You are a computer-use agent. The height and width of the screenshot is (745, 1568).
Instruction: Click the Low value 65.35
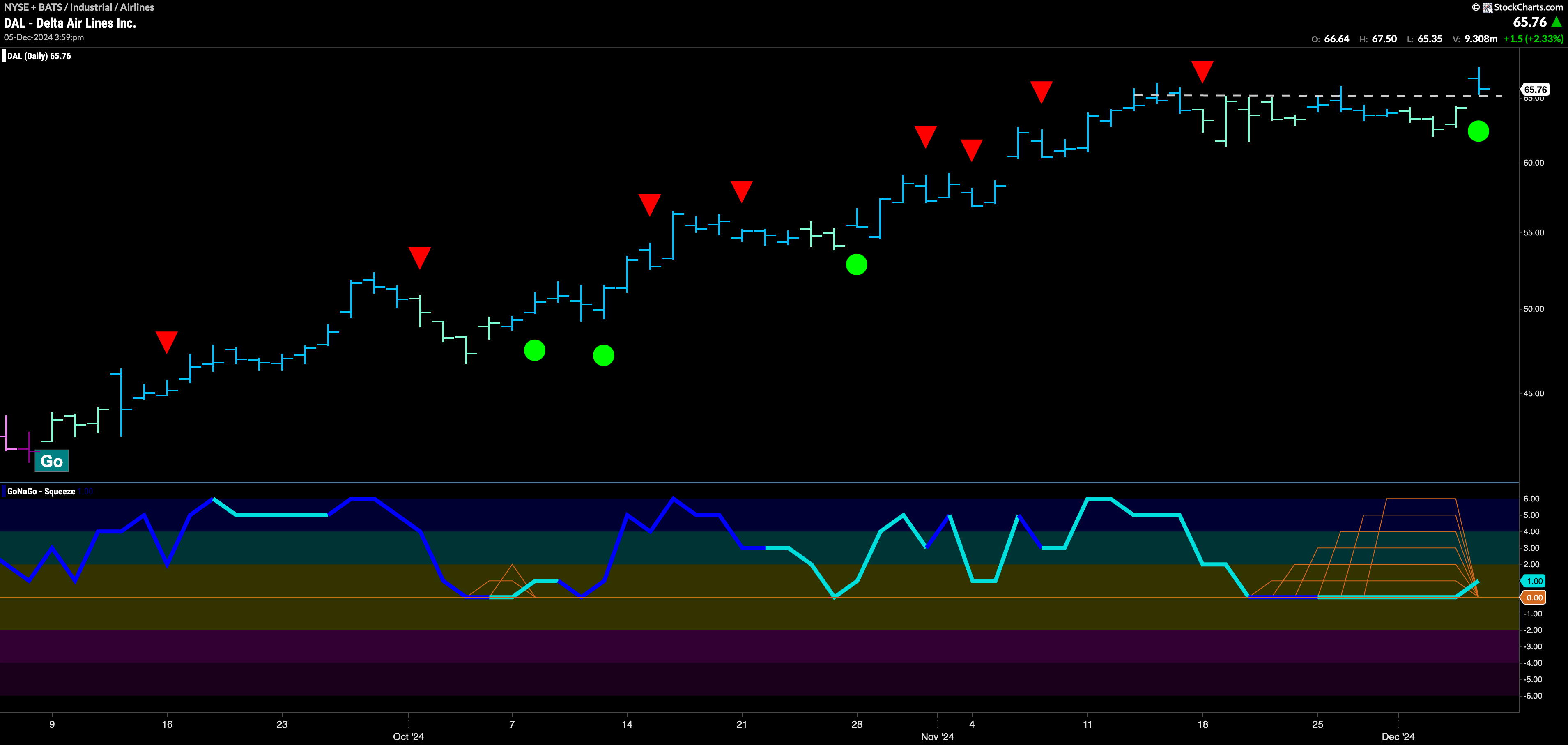pos(1430,39)
